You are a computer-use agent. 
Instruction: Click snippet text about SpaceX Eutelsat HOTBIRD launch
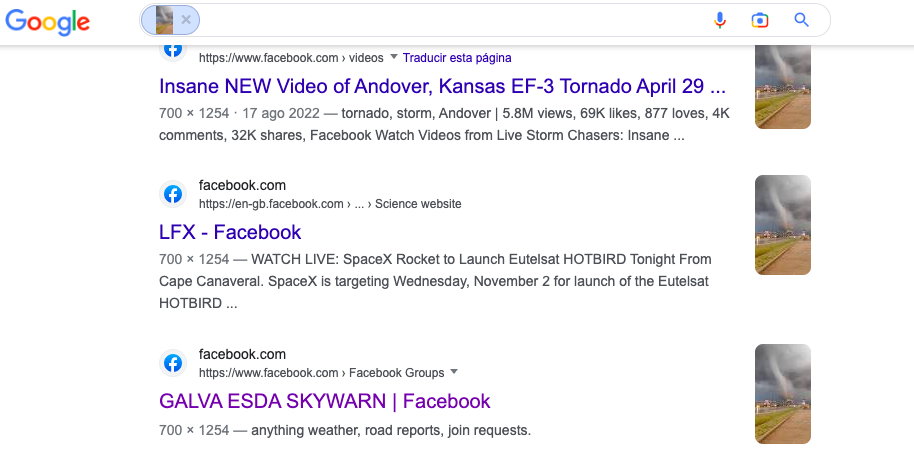point(435,281)
